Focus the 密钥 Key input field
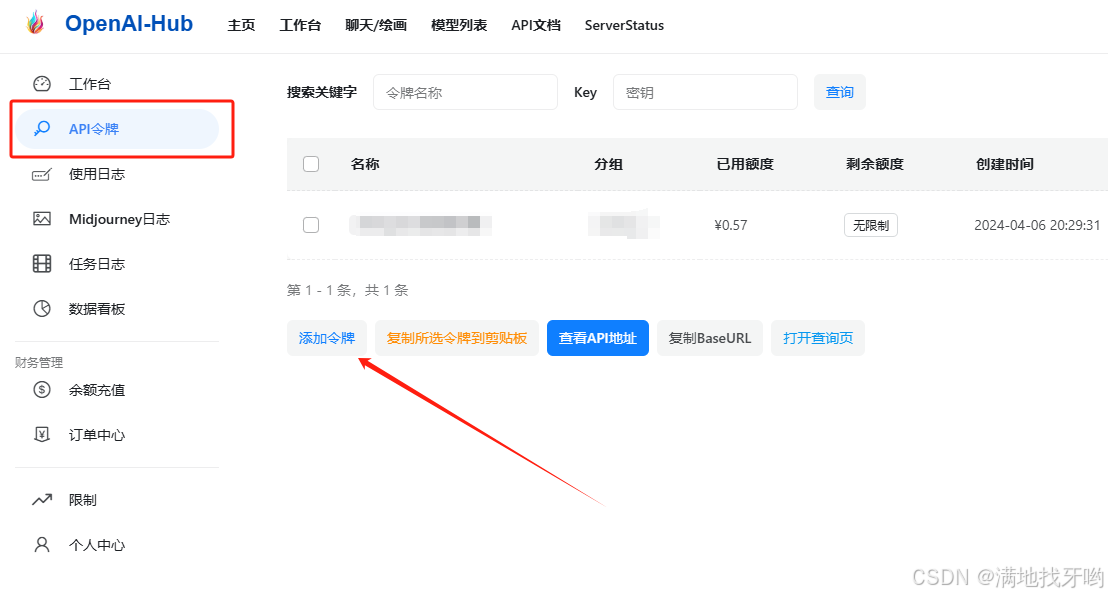 705,92
